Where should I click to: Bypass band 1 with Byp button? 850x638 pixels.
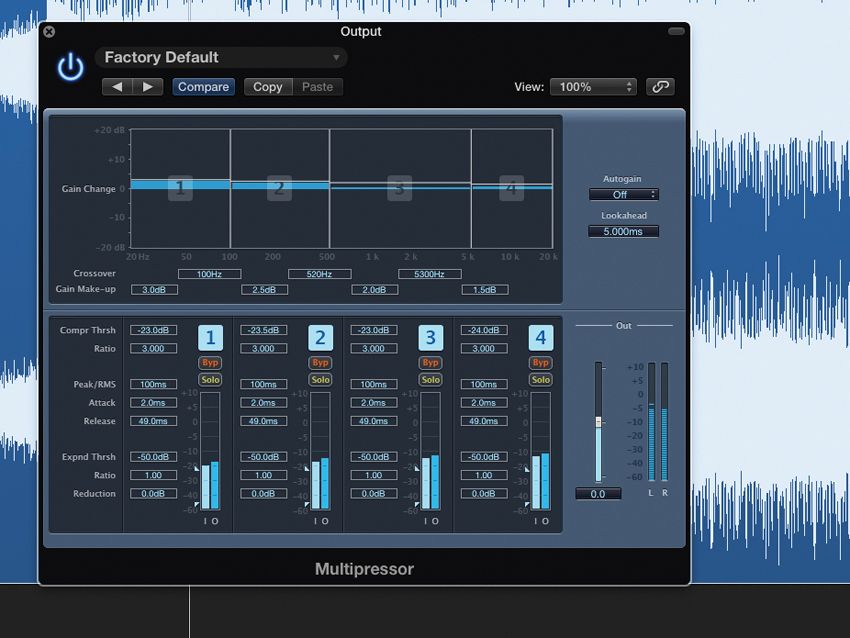click(x=210, y=363)
